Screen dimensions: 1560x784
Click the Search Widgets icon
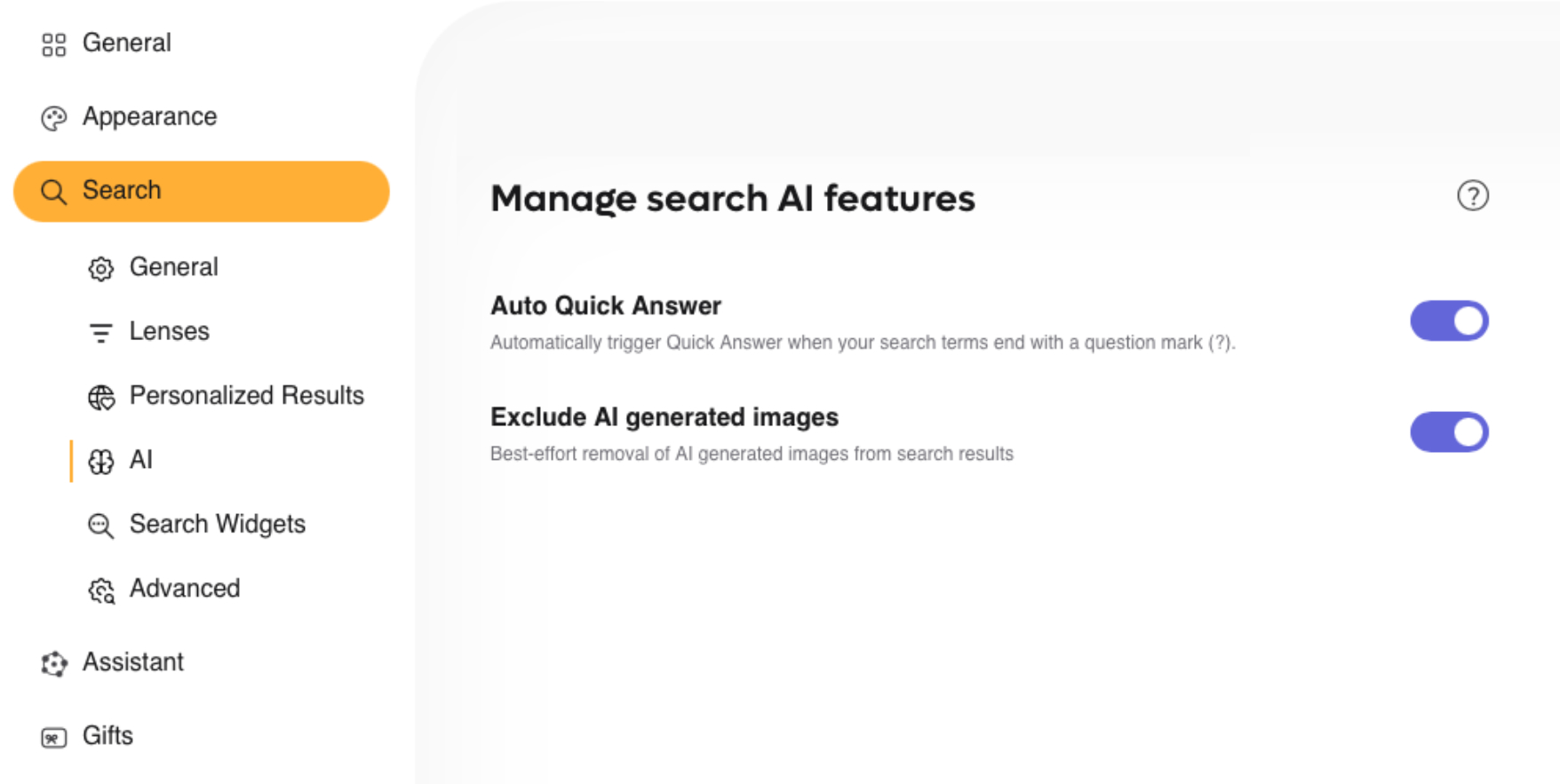tap(100, 526)
